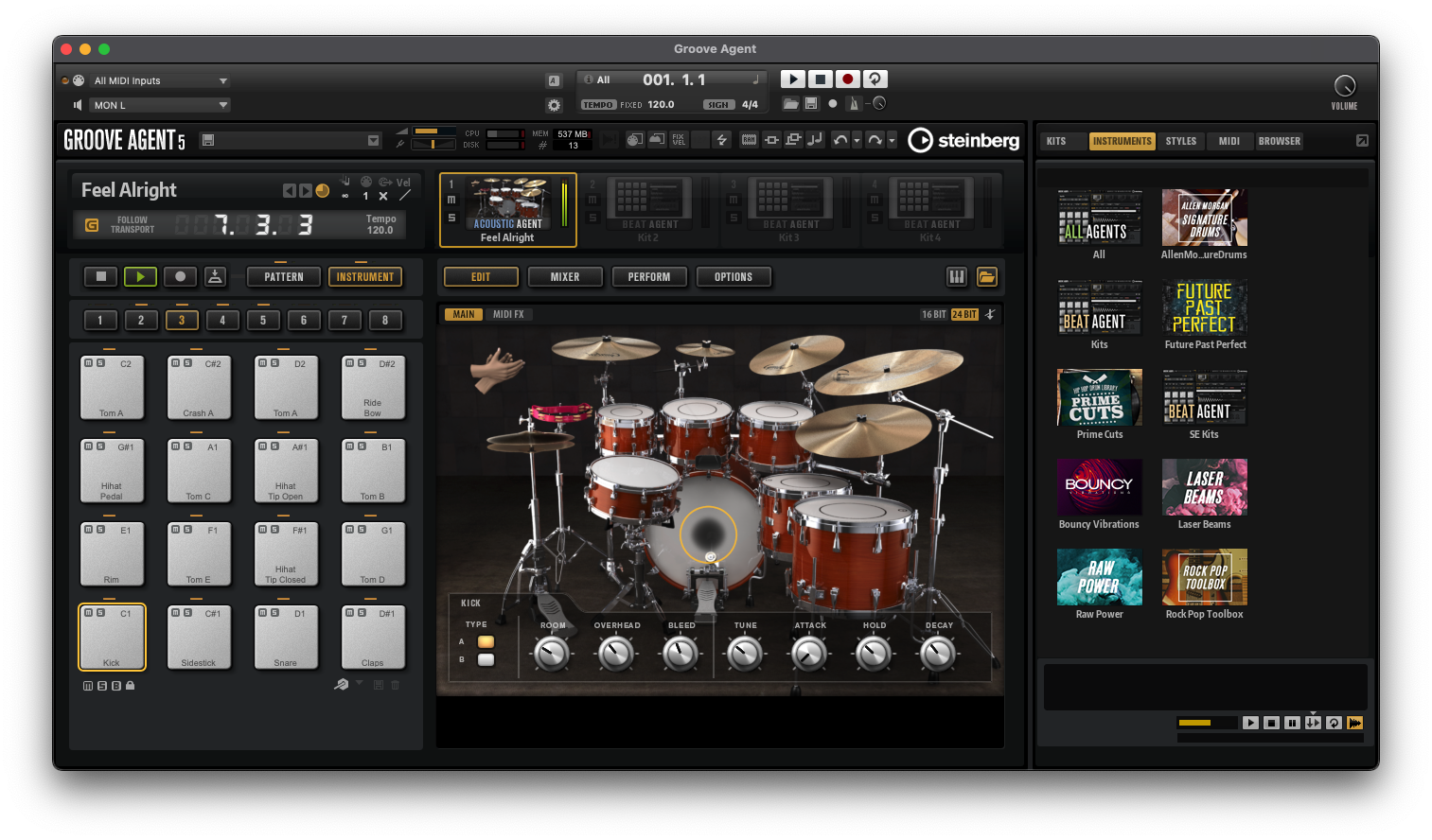Open the All MIDI Inputs dropdown

[160, 80]
